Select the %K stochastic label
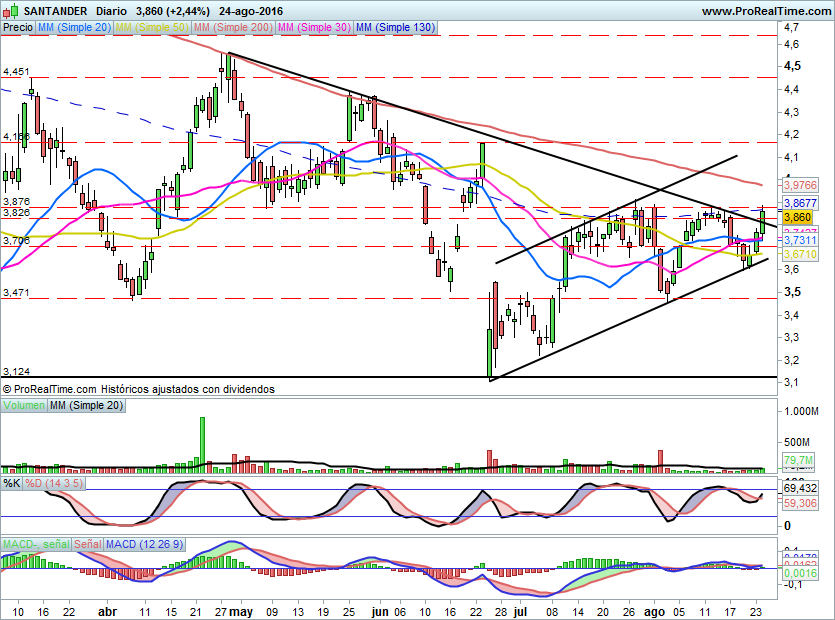Image resolution: width=835 pixels, height=620 pixels. click(x=12, y=483)
